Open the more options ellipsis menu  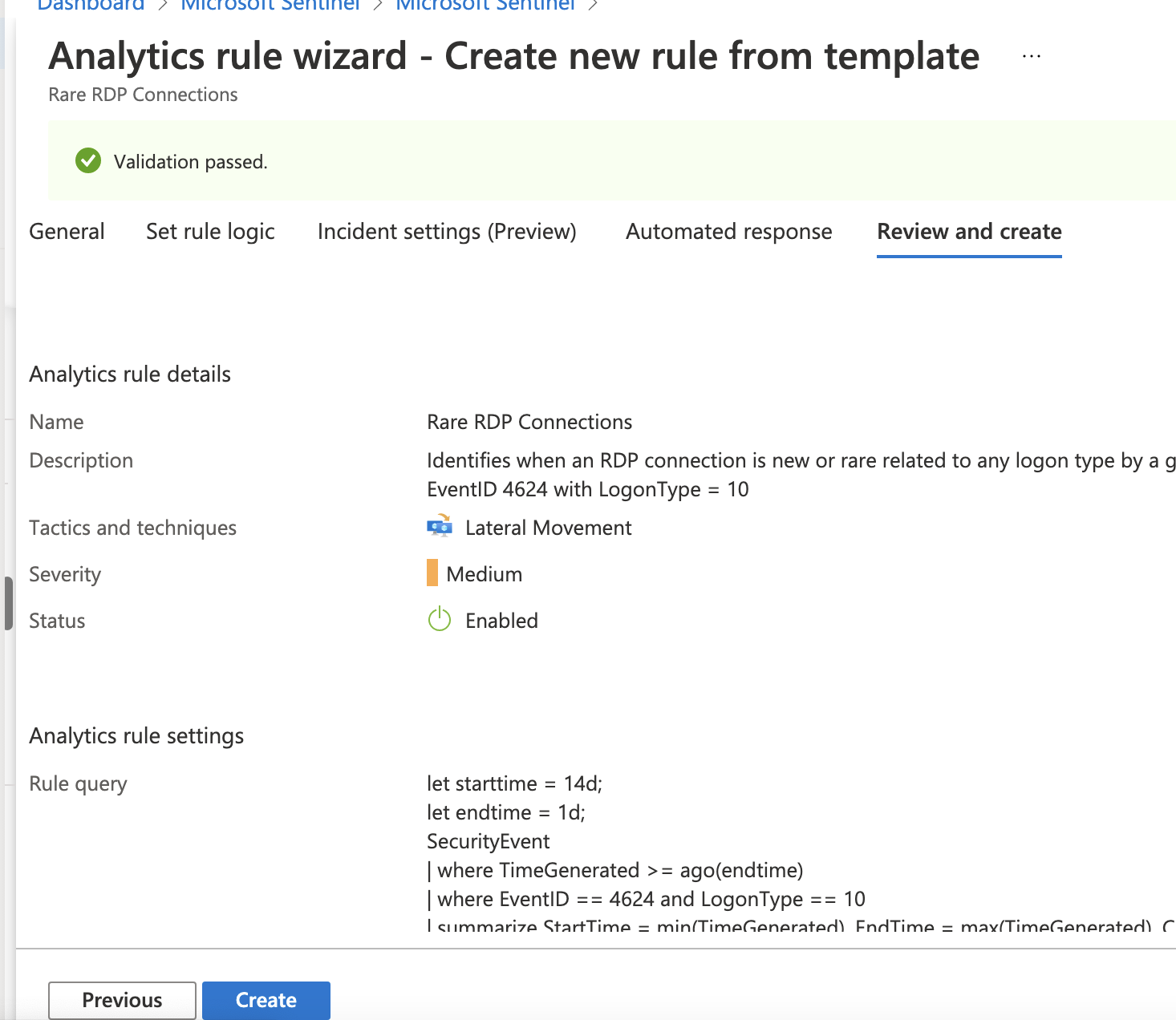click(x=1031, y=55)
